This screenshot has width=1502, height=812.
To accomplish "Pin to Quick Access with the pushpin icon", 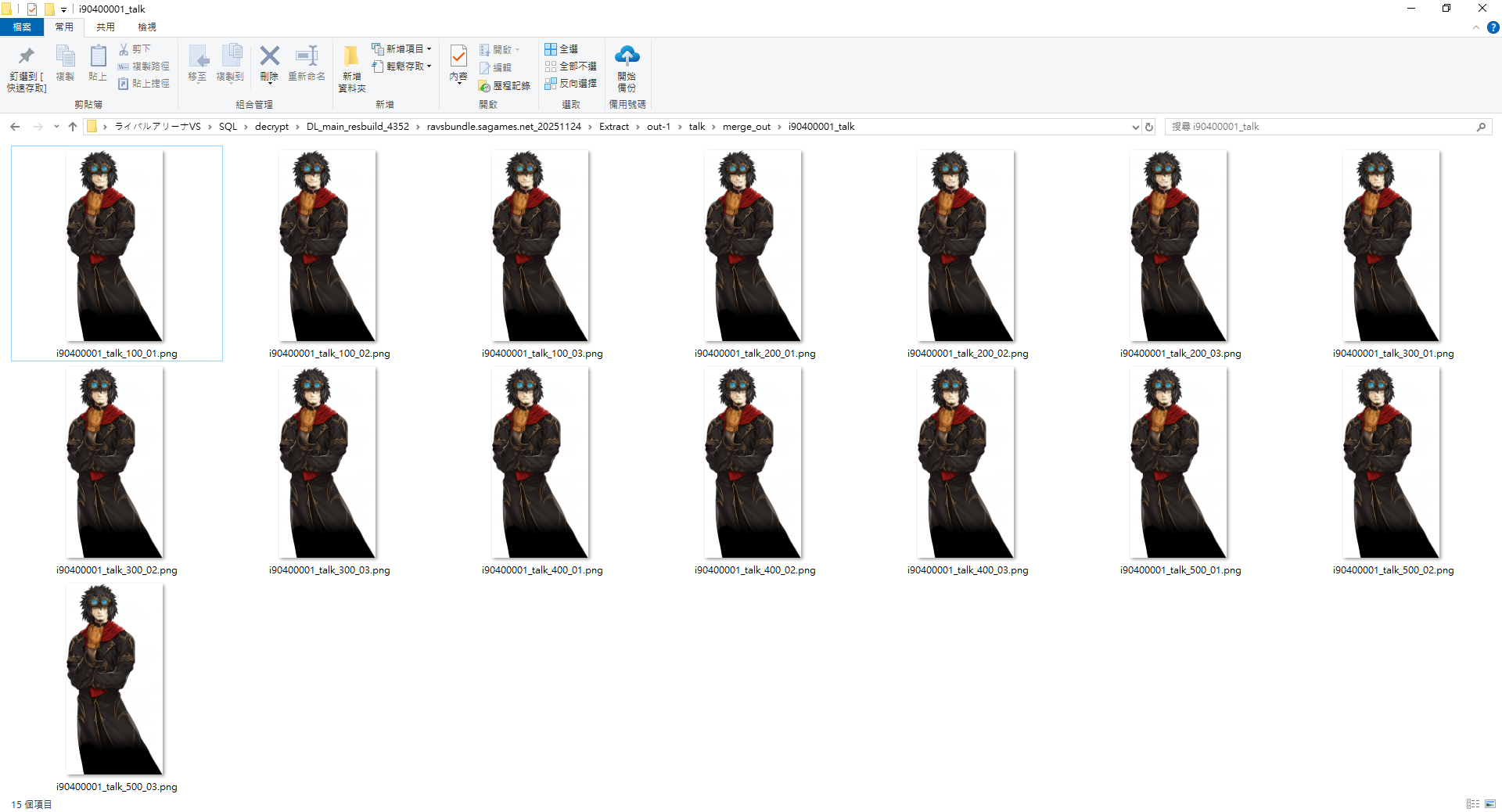I will pyautogui.click(x=26, y=56).
